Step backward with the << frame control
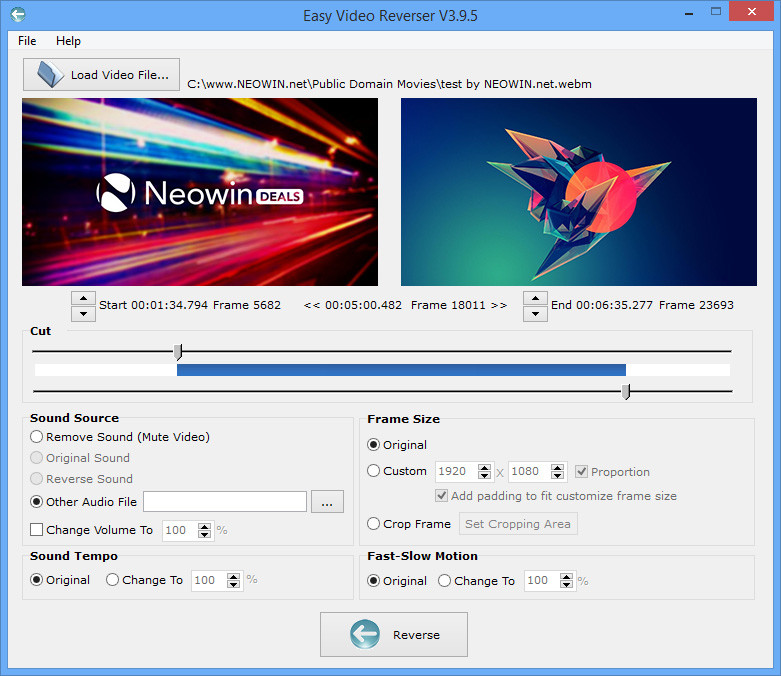781x676 pixels. coord(312,305)
